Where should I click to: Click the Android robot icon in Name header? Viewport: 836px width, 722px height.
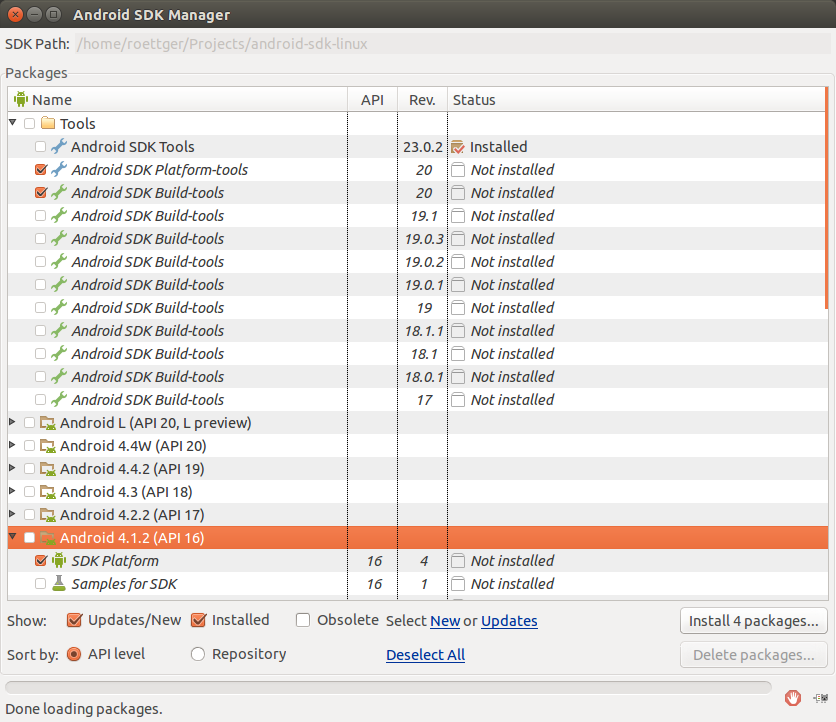click(x=21, y=99)
